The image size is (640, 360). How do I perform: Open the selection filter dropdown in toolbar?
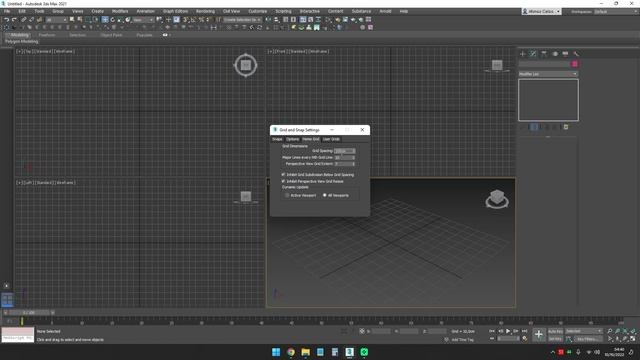56,20
